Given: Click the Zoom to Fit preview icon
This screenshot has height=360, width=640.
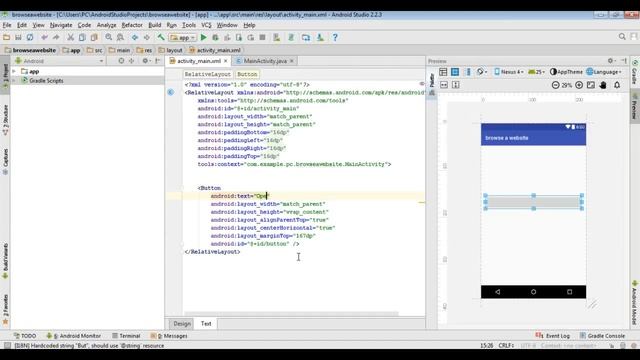Looking at the screenshot, I should click(x=591, y=85).
